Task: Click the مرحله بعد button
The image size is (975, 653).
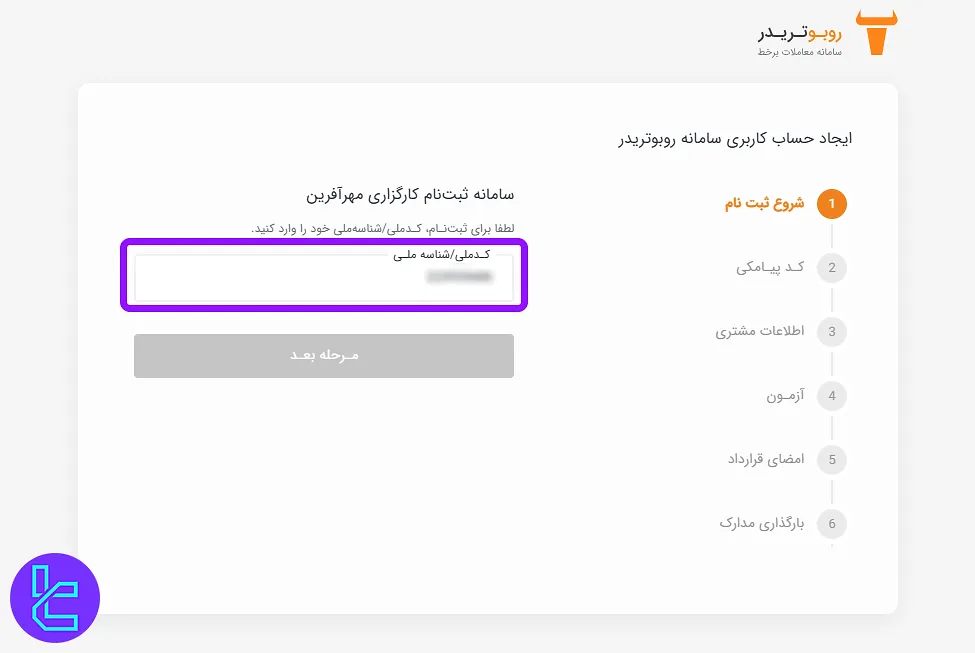Action: point(323,355)
